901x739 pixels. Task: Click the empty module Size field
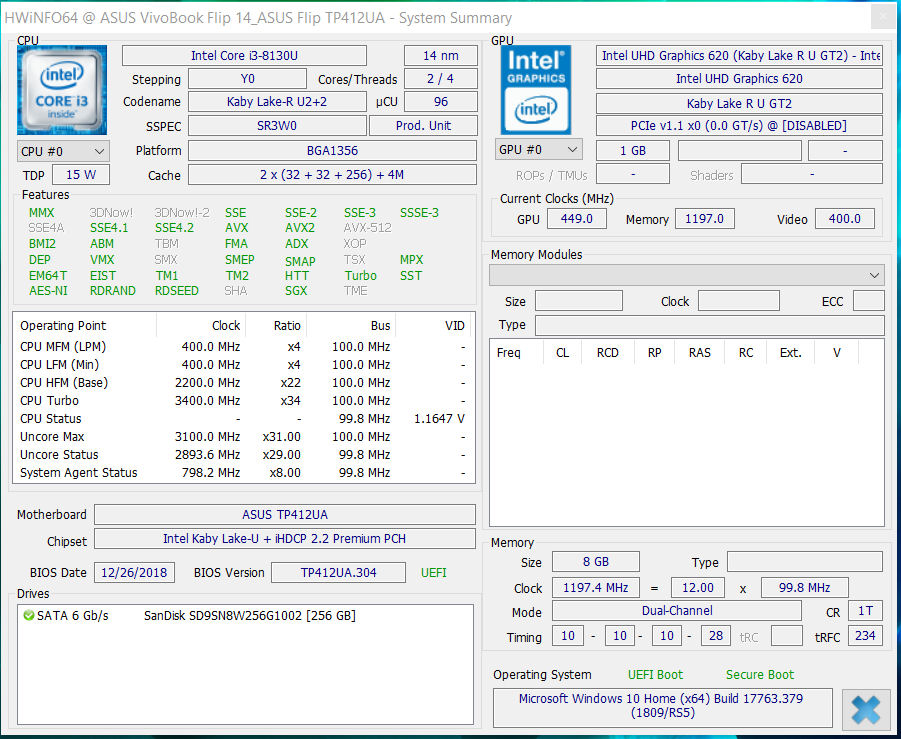point(579,301)
